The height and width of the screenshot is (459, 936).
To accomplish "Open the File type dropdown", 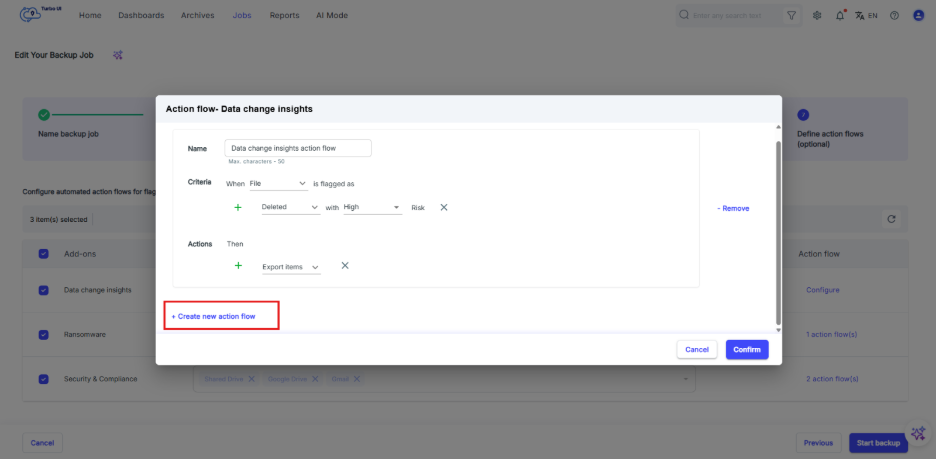I will (277, 183).
